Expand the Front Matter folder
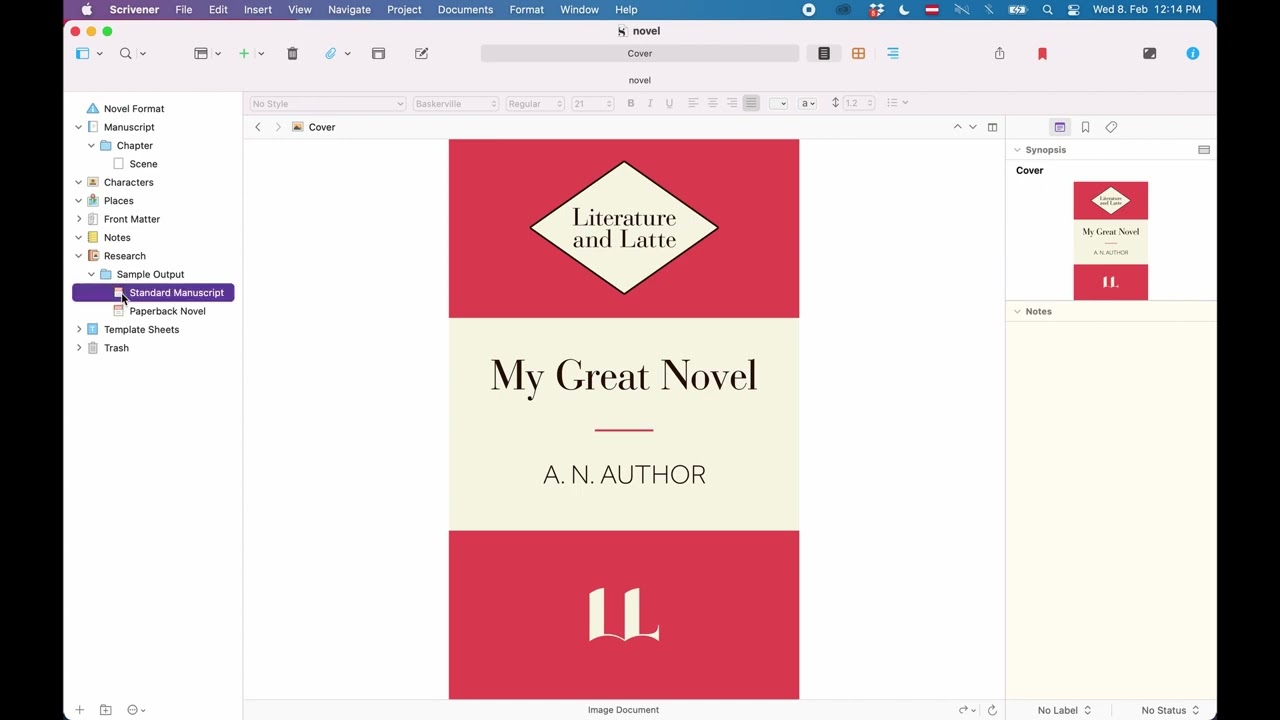Screen dimensions: 1280x720 [x=79, y=219]
